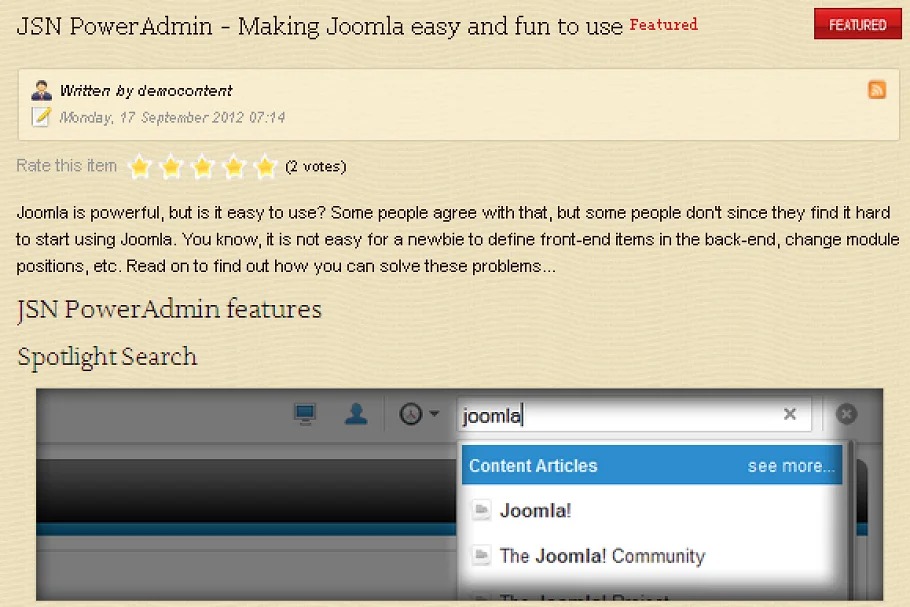The height and width of the screenshot is (607, 910).
Task: Rate the item one star
Action: (x=140, y=167)
